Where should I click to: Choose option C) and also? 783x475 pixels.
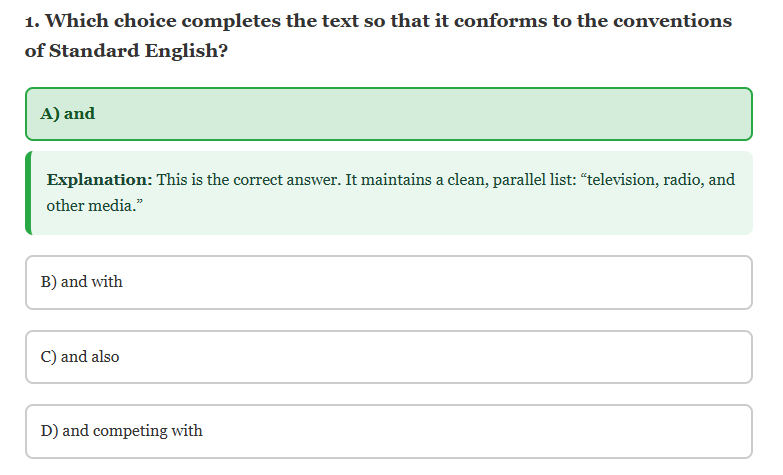click(388, 357)
